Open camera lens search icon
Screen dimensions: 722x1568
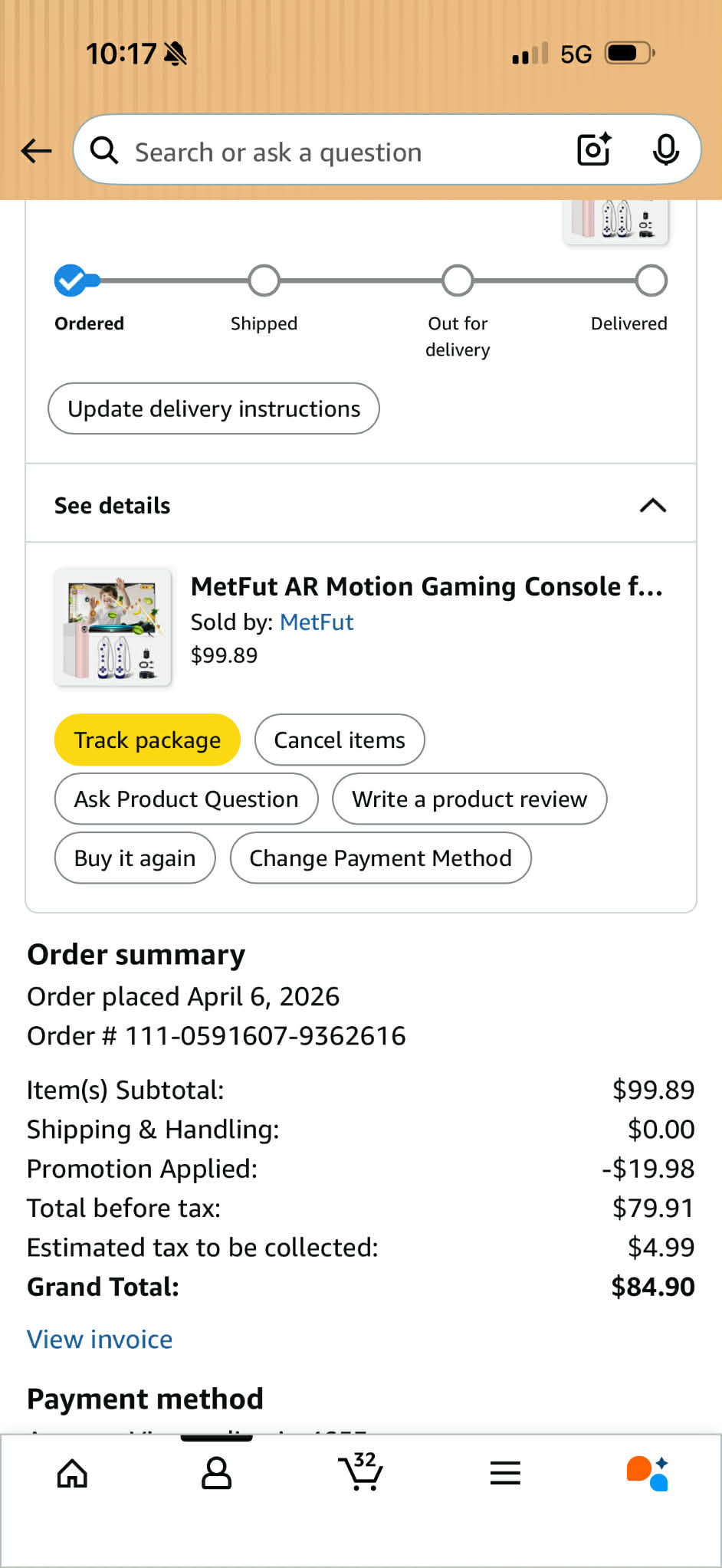coord(594,149)
